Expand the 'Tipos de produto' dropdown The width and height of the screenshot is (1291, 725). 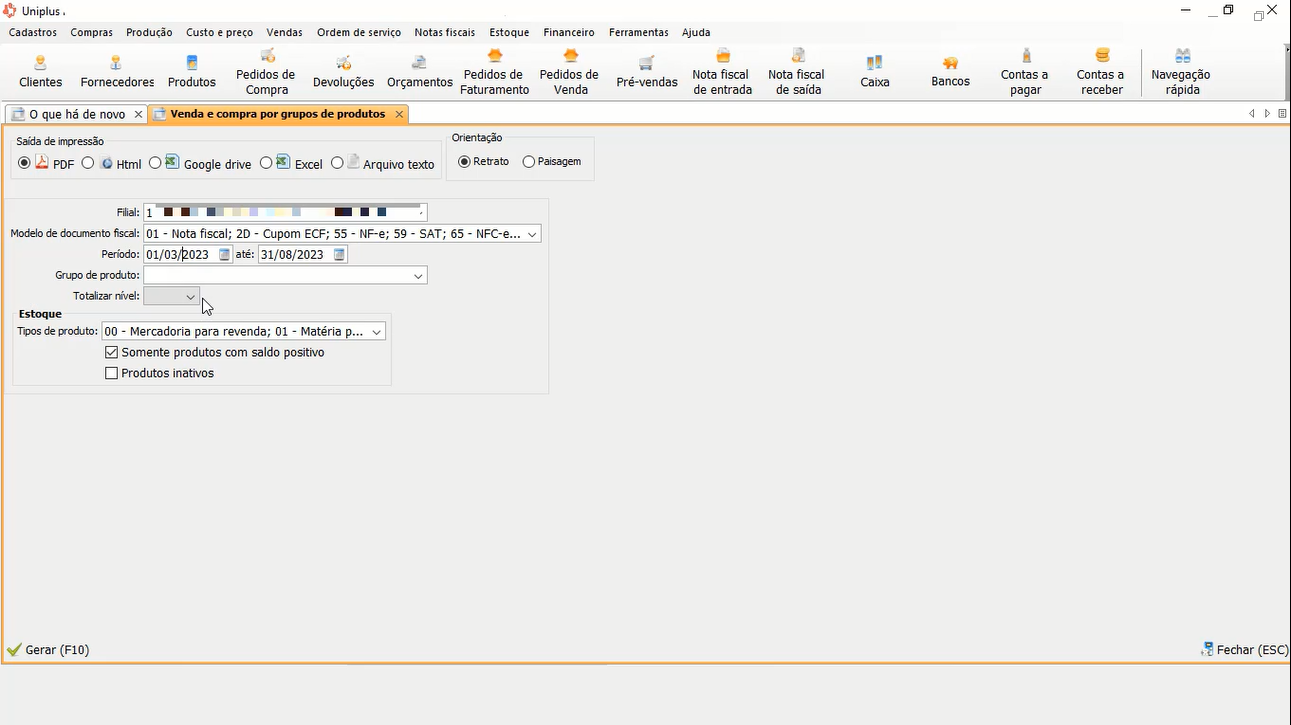(x=376, y=332)
